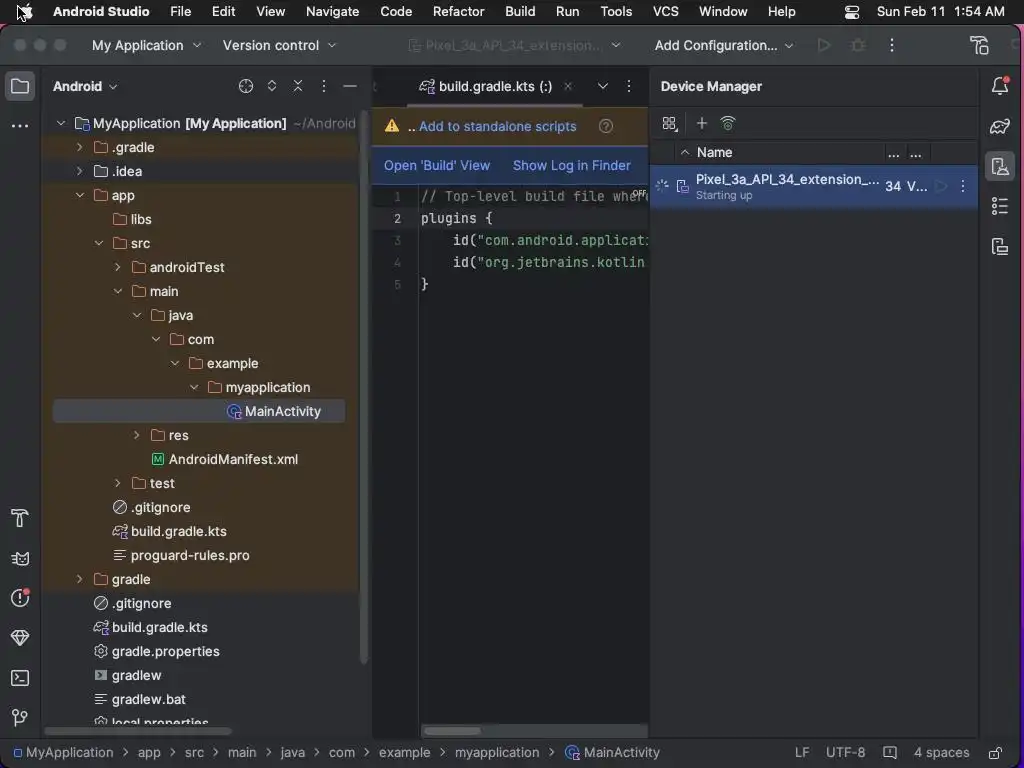Open Pixel_3a device actions menu
This screenshot has height=768, width=1024.
click(x=963, y=186)
